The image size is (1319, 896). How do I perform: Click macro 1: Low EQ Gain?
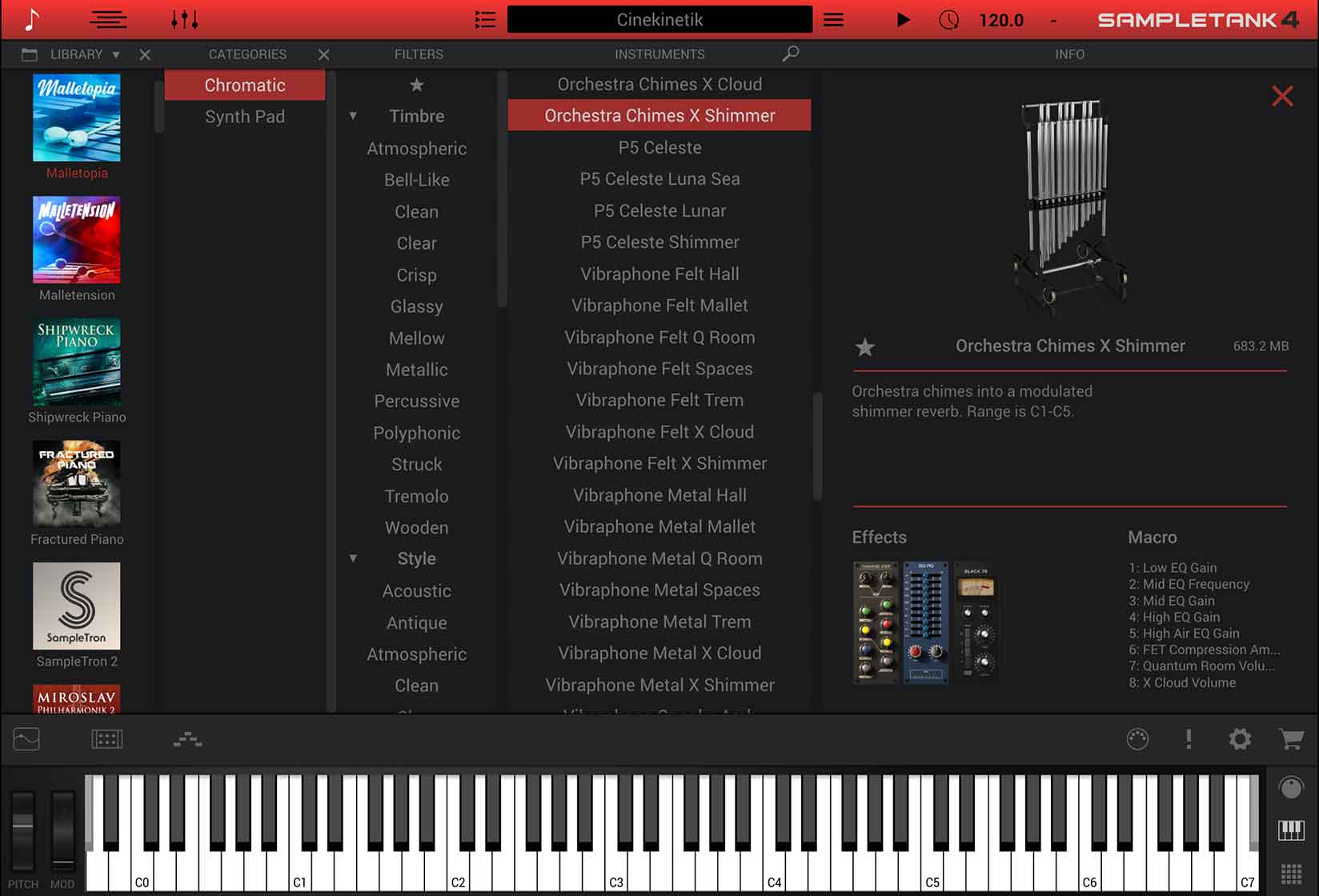(1173, 568)
